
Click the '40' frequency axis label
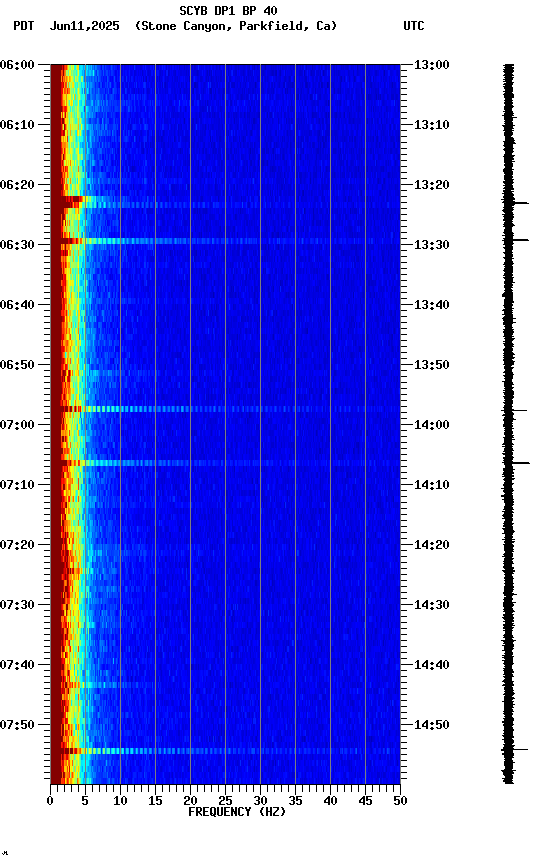(330, 801)
